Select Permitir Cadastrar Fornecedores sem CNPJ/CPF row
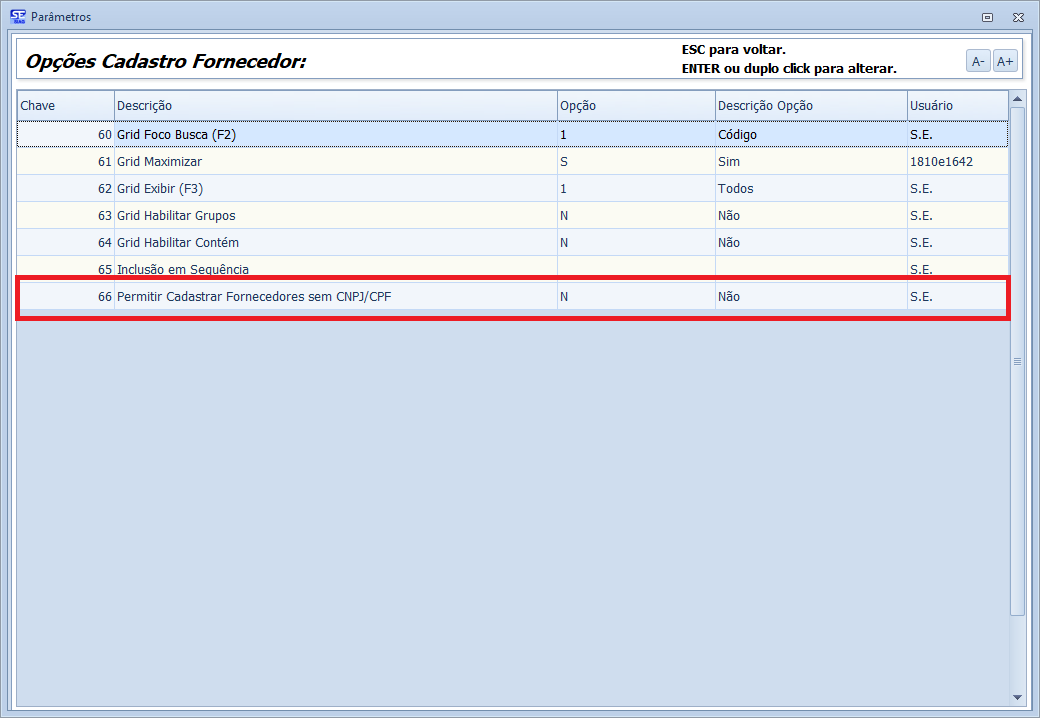Viewport: 1040px width, 718px height. click(335, 297)
